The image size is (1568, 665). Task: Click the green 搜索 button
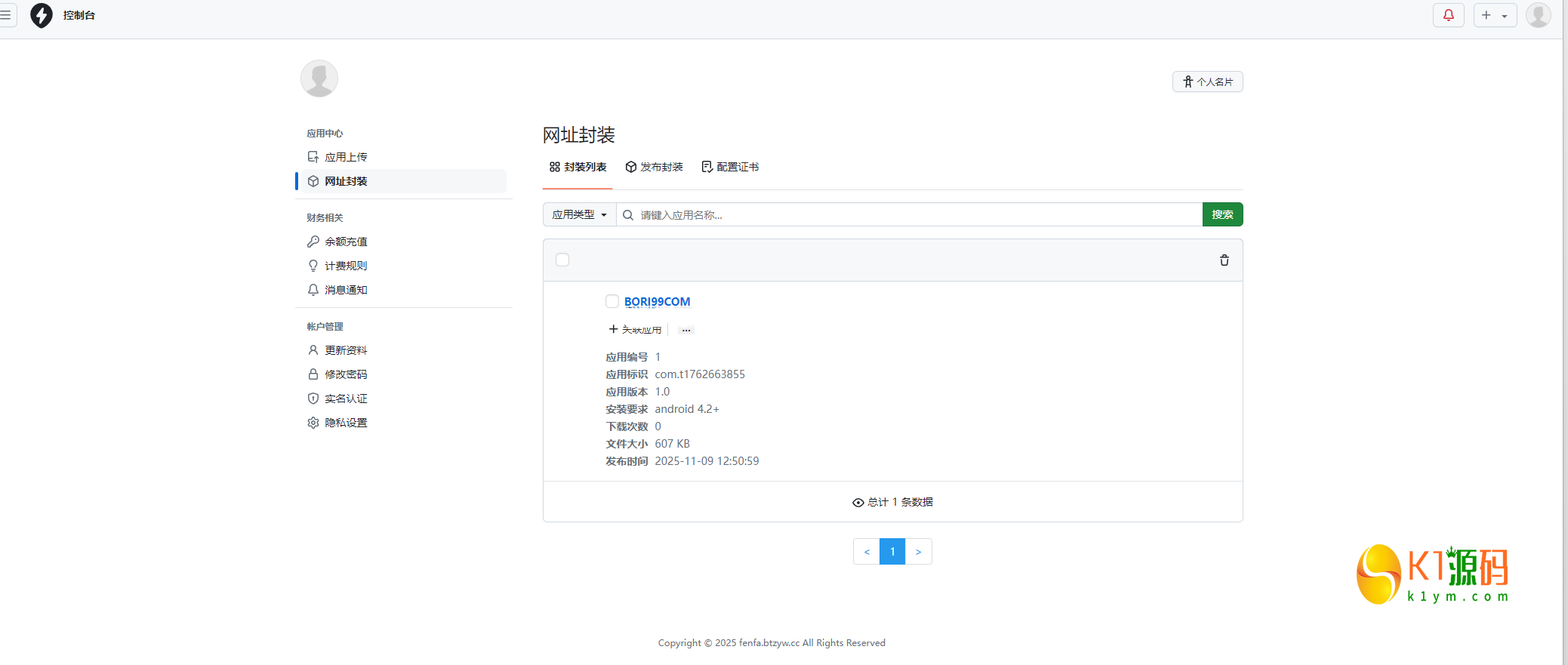click(1222, 215)
